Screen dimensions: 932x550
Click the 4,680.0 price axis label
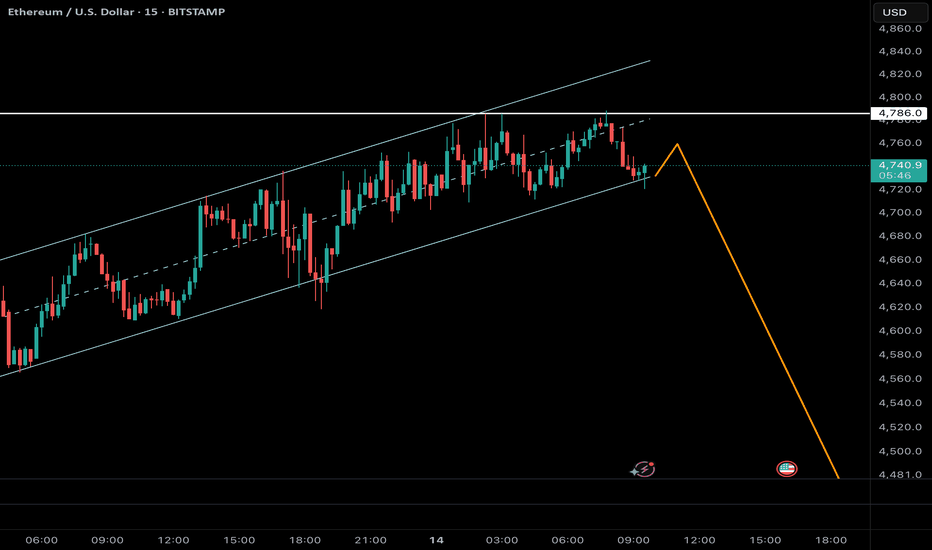tap(900, 236)
